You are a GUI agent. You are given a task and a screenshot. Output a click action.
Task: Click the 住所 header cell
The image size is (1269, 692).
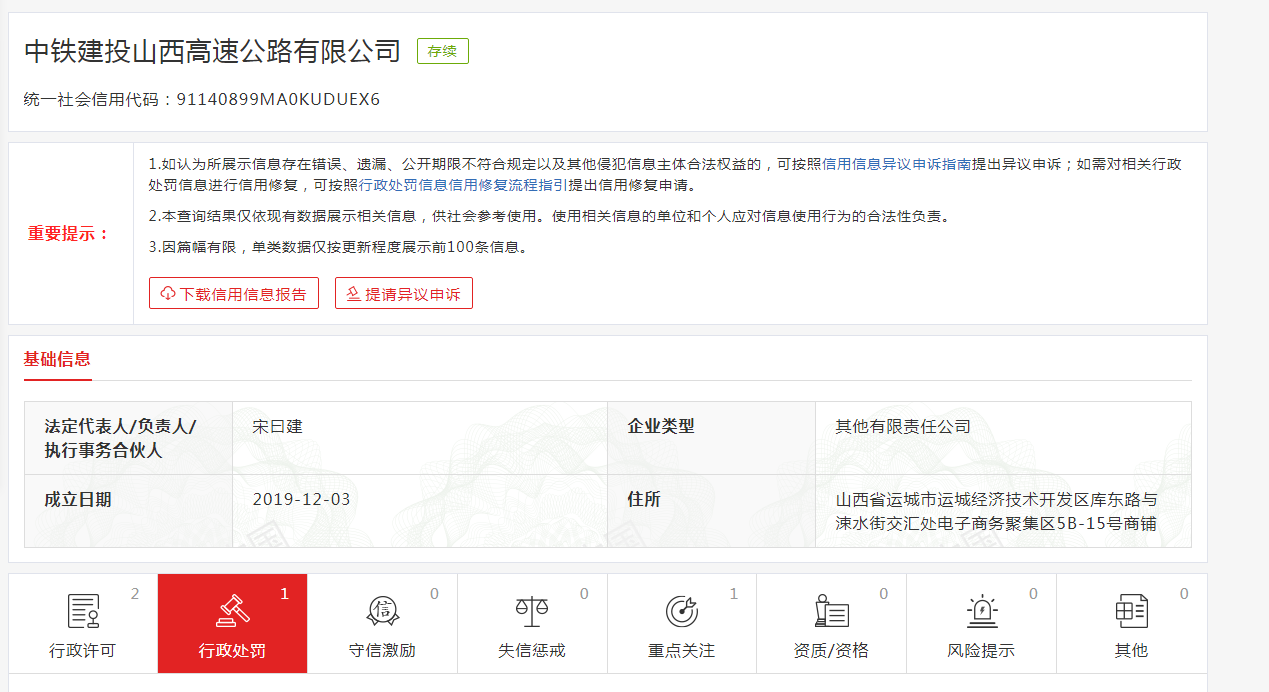click(711, 511)
